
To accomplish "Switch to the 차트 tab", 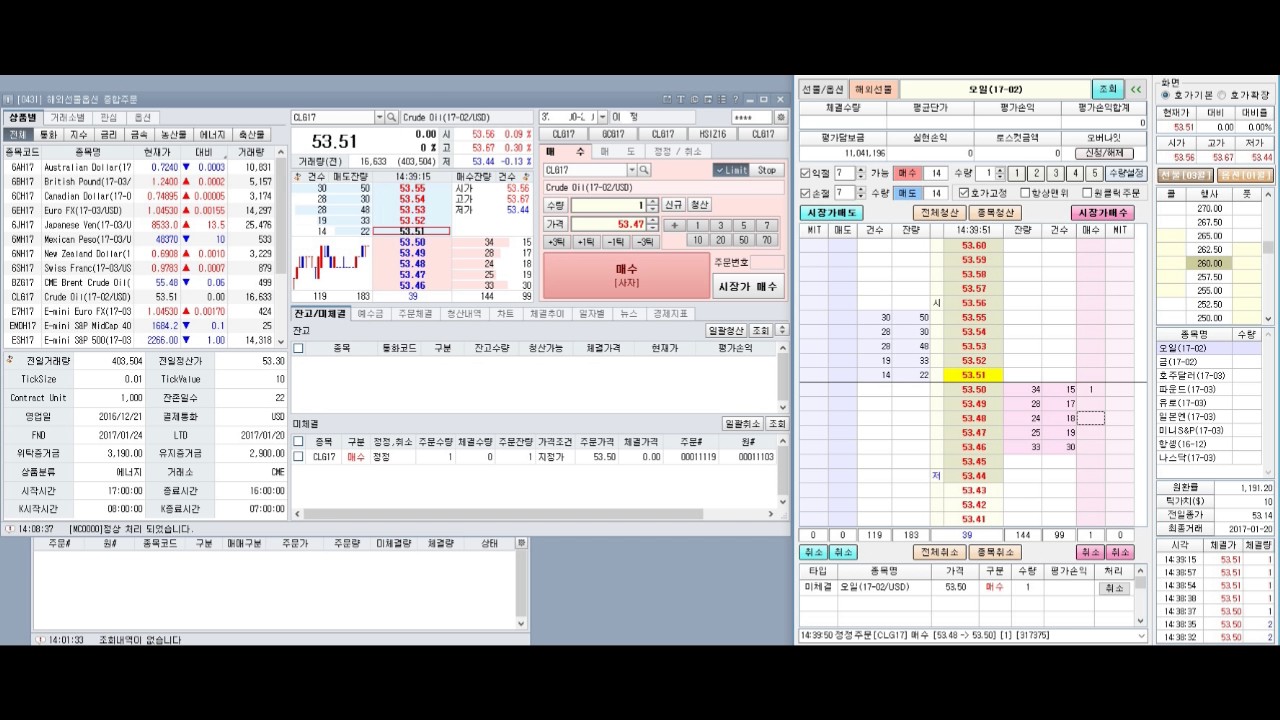I will pos(505,313).
